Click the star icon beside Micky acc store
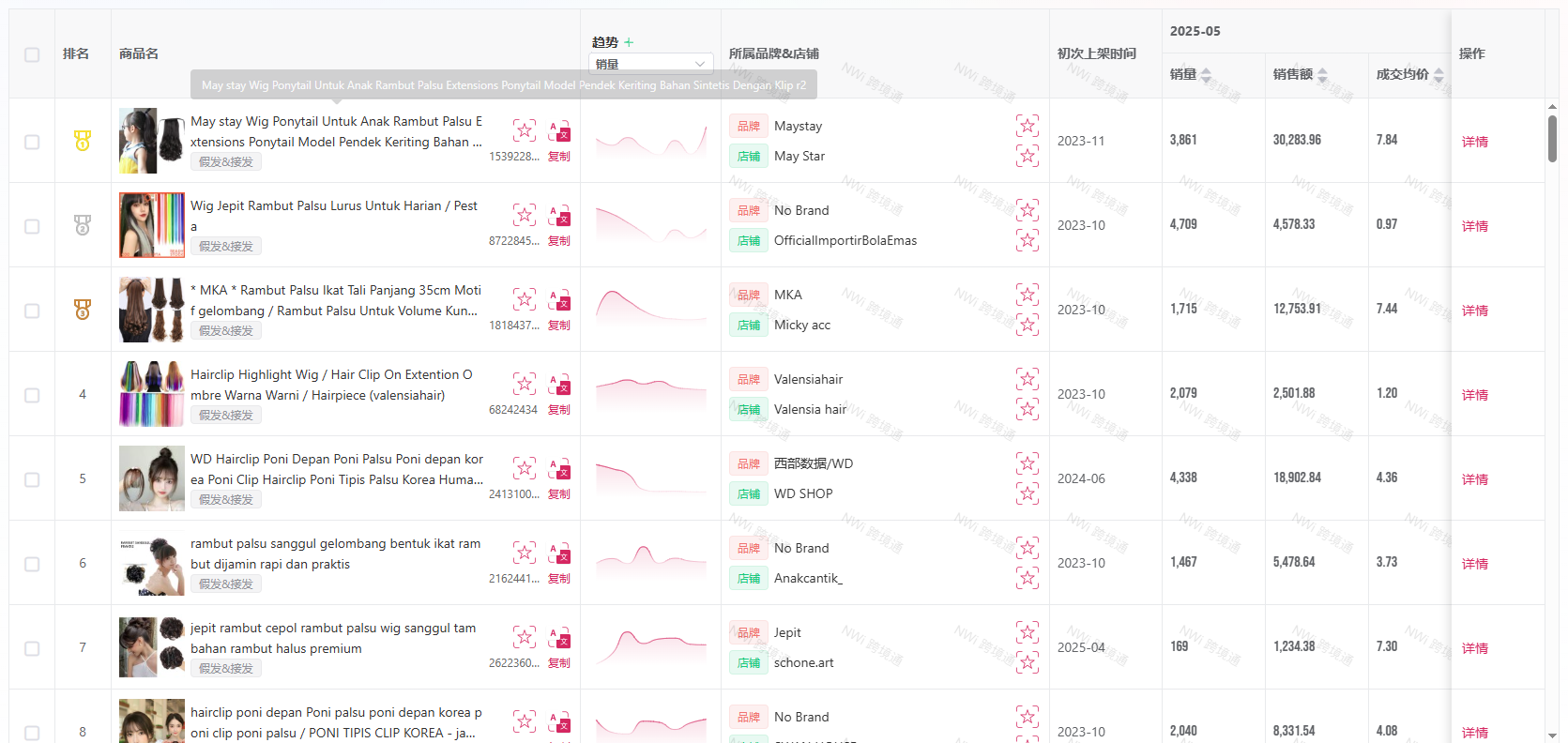The height and width of the screenshot is (743, 1568). [x=1028, y=325]
